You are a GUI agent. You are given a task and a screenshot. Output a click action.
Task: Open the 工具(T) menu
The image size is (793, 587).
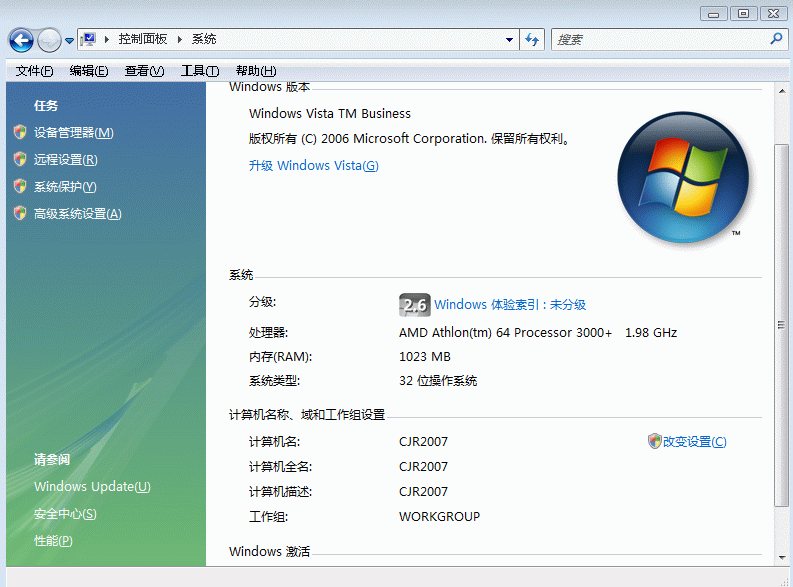click(200, 71)
